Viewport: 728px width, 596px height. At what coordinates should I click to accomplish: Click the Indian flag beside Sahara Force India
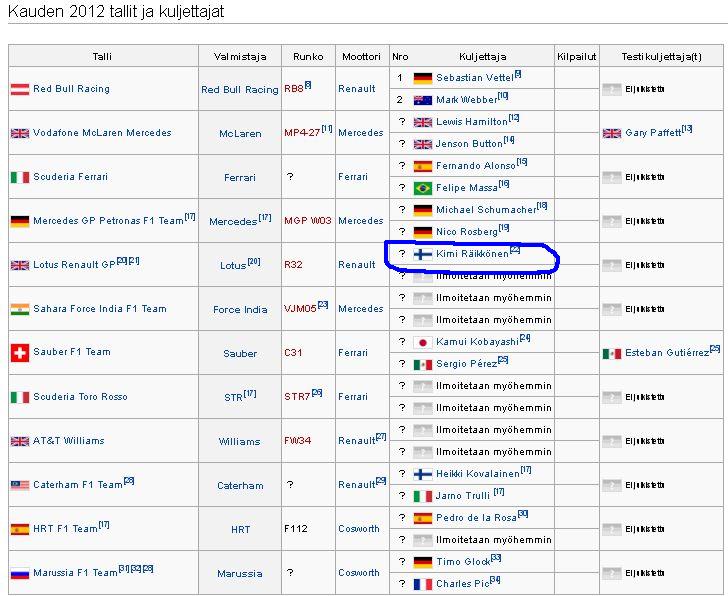pyautogui.click(x=20, y=309)
